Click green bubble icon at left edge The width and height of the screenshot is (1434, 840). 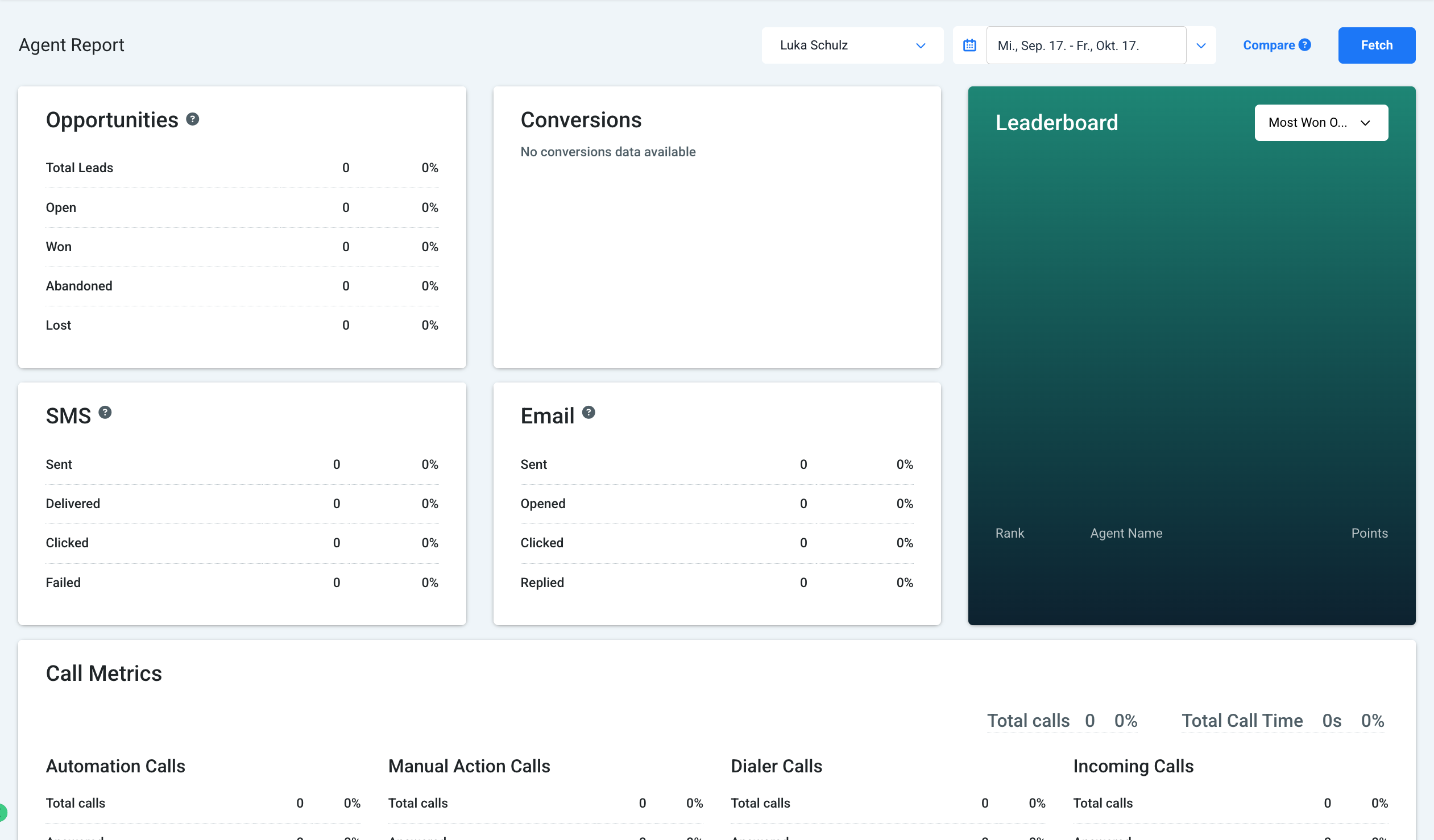tap(2, 812)
